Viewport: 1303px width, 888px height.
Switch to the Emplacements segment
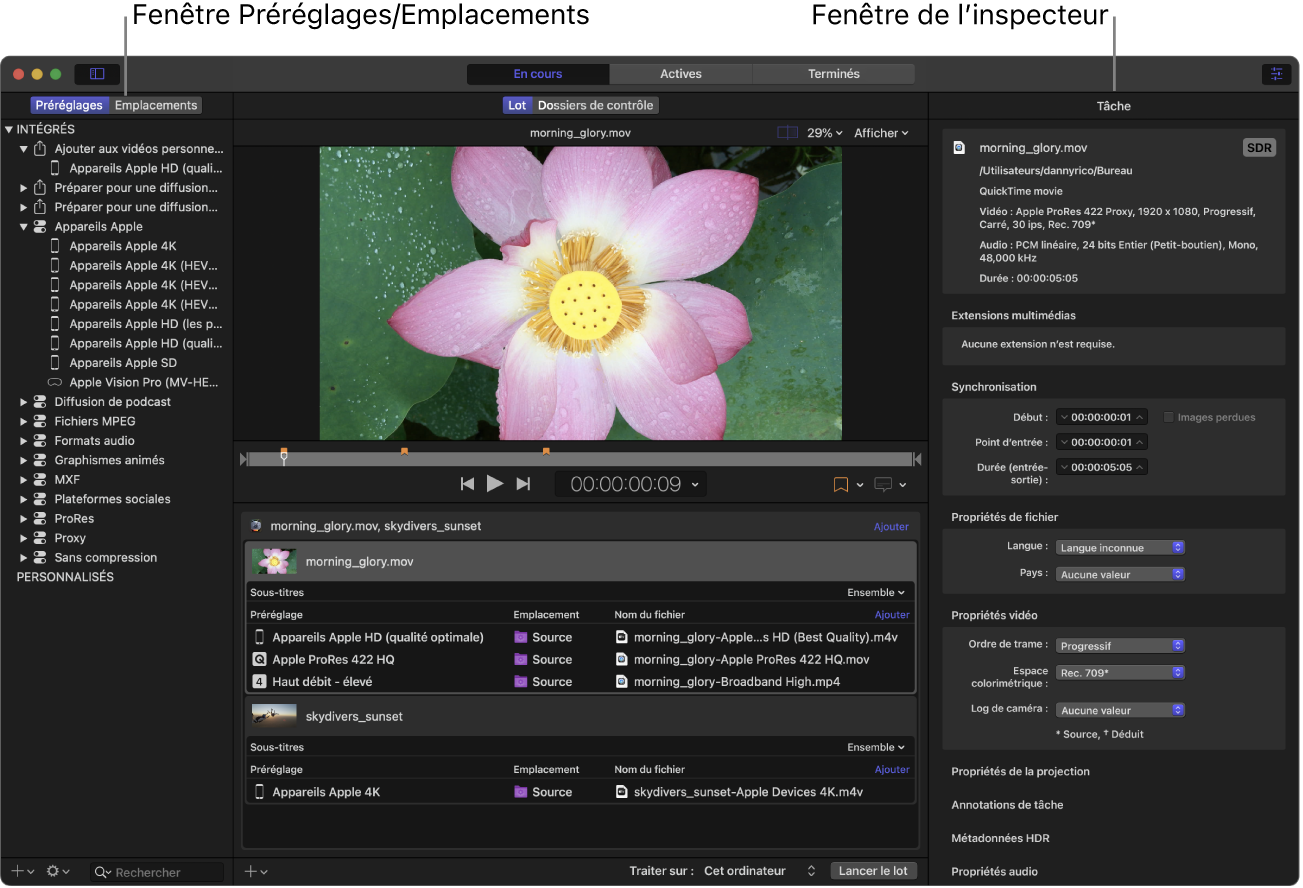point(156,105)
